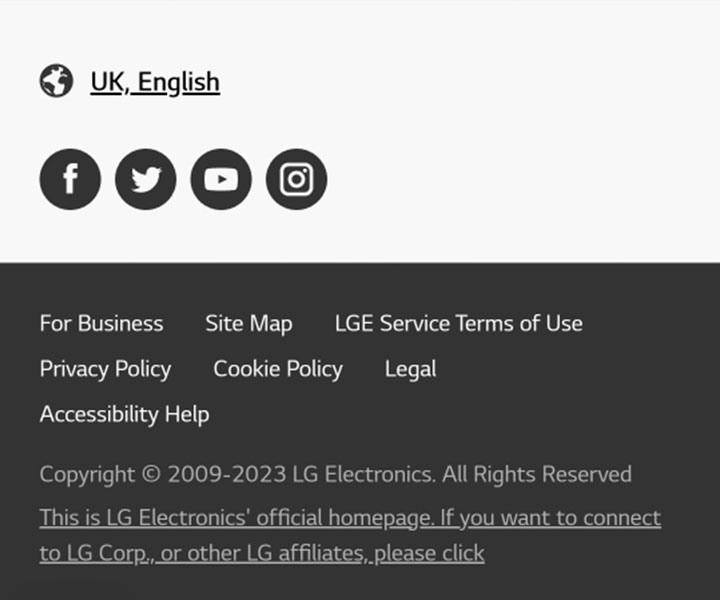Click the globe region icon
720x600 pixels.
pos(56,81)
